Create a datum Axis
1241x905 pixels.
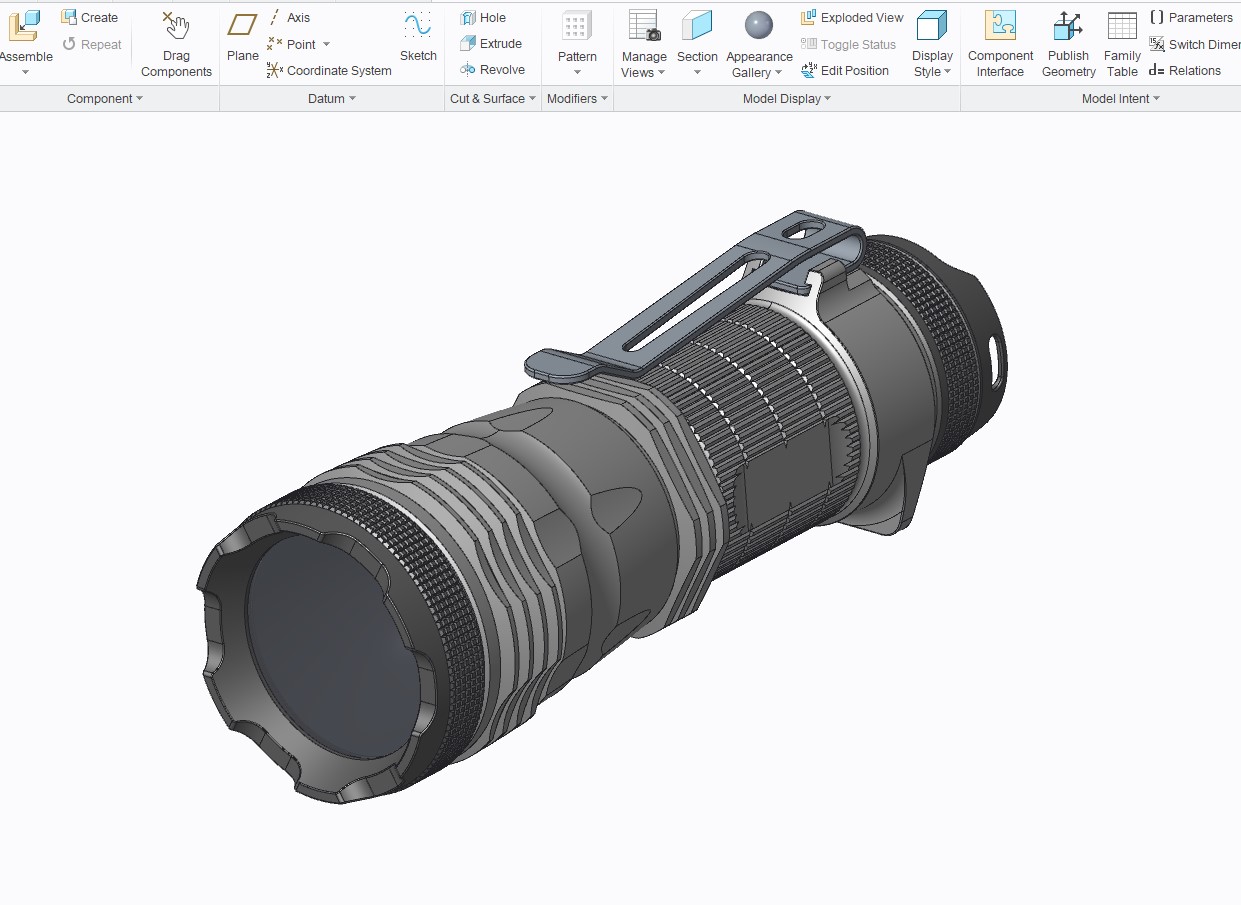(x=289, y=17)
